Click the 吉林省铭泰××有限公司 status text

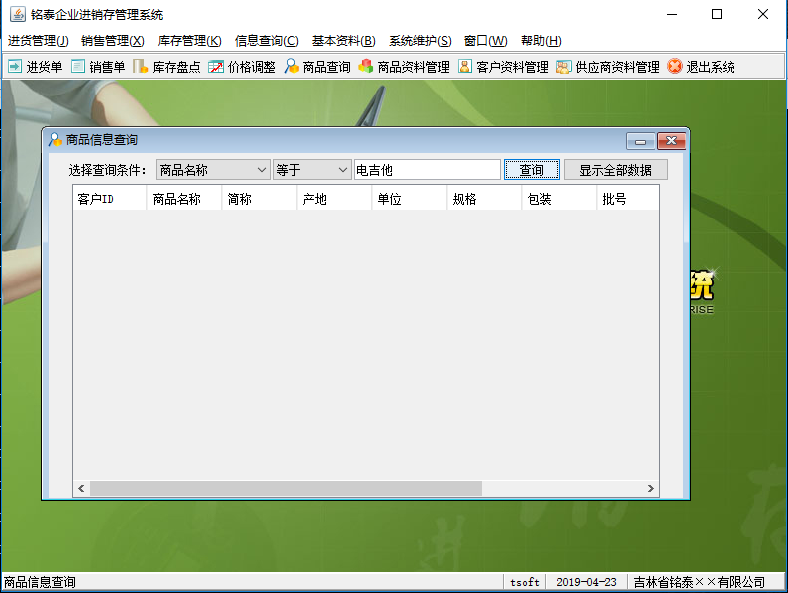[x=699, y=582]
